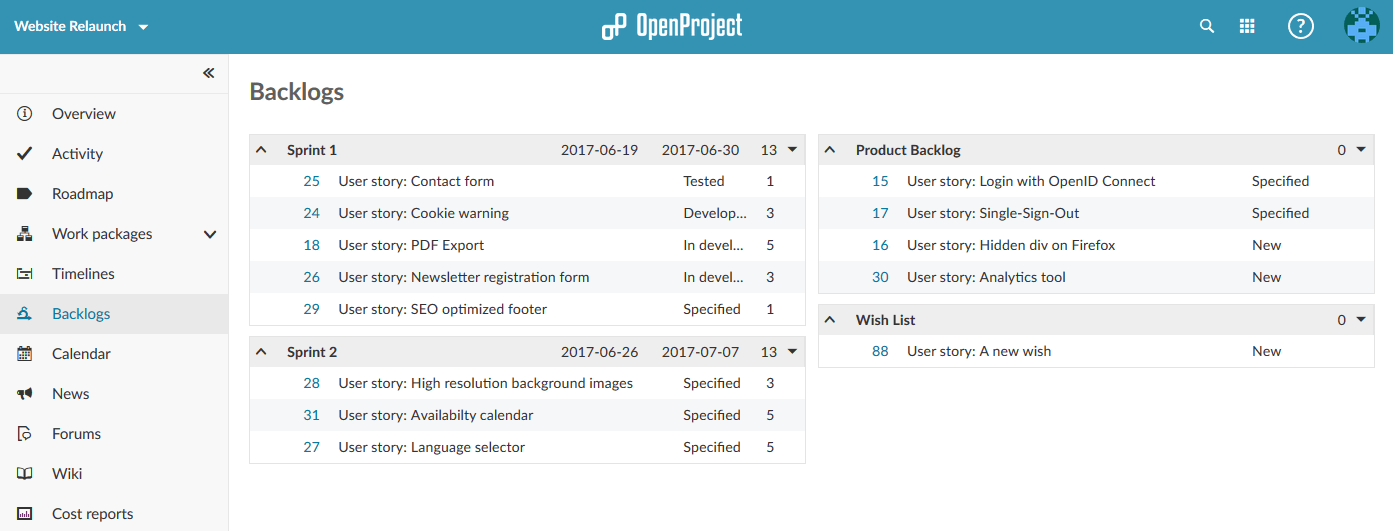The height and width of the screenshot is (531, 1393).
Task: Open the modules grid menu icon
Action: pos(1247,27)
